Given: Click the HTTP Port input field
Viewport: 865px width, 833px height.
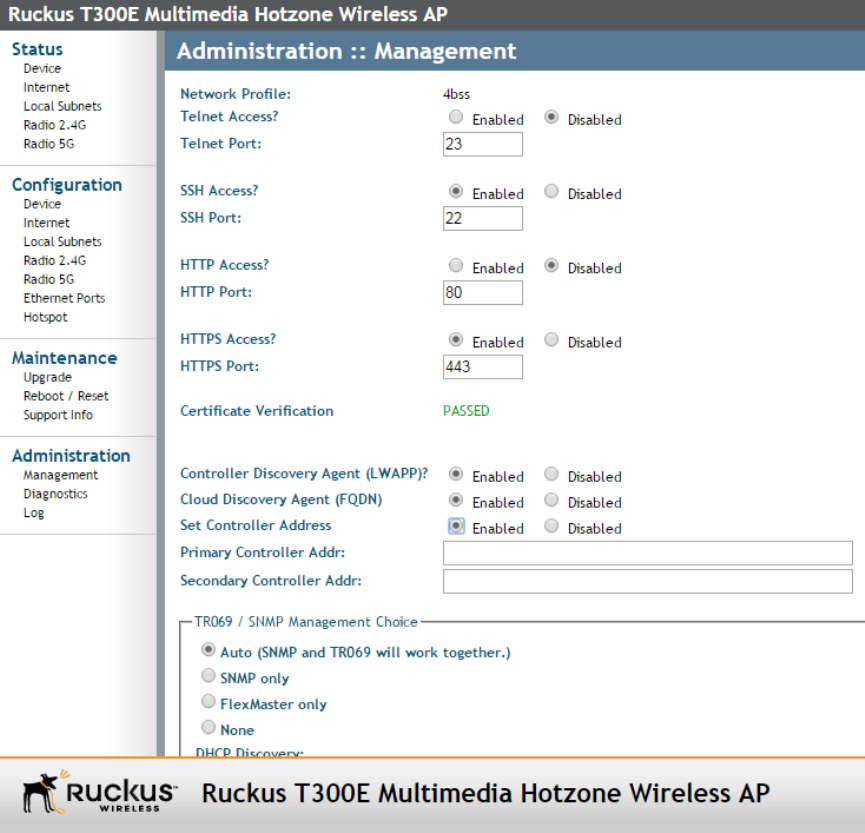Looking at the screenshot, I should 483,292.
